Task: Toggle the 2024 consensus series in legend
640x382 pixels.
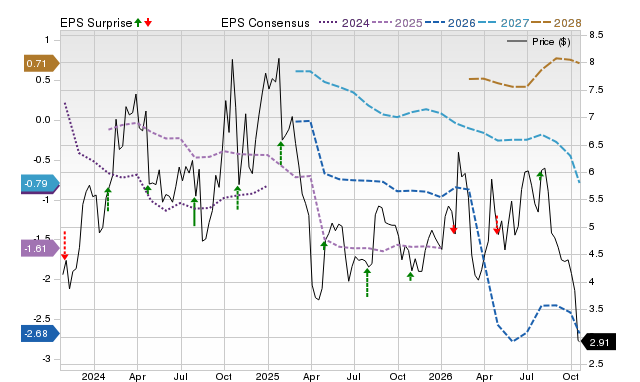Action: click(344, 23)
